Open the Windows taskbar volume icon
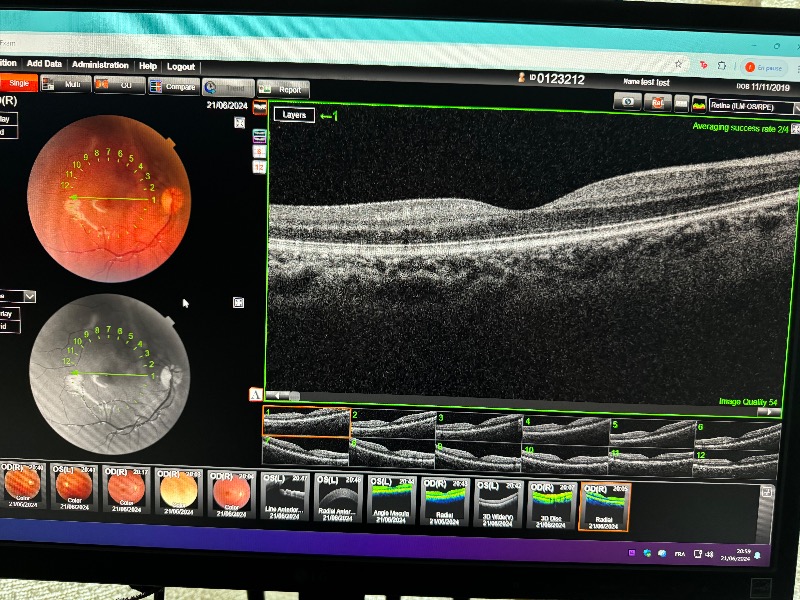The height and width of the screenshot is (600, 800). coord(709,554)
